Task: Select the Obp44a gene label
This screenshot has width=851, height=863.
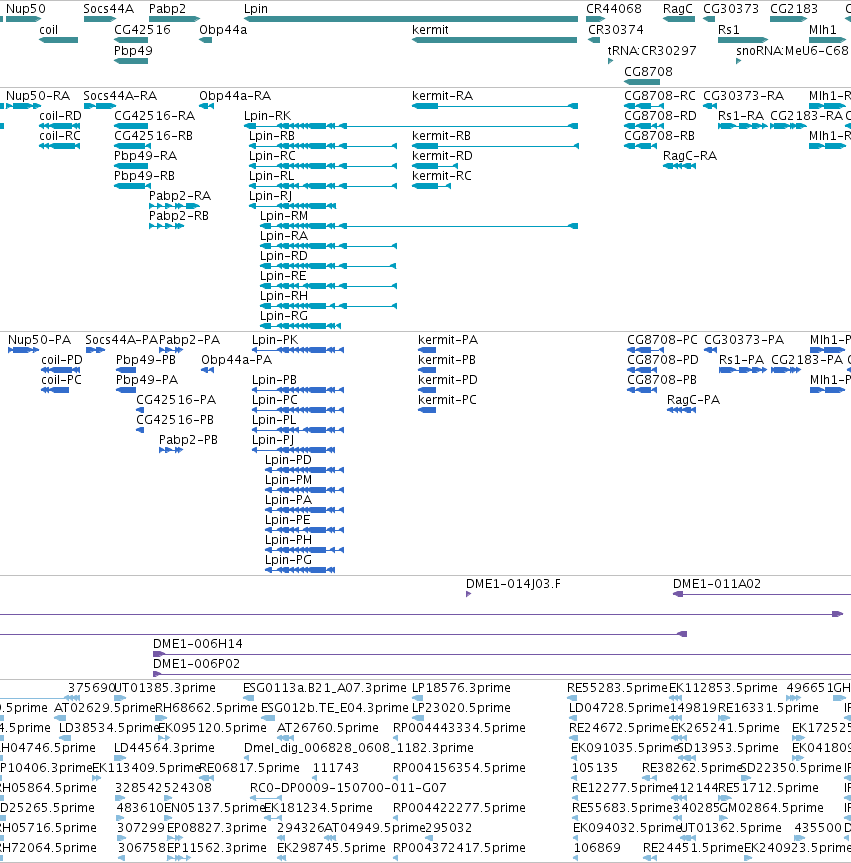Action: (223, 30)
